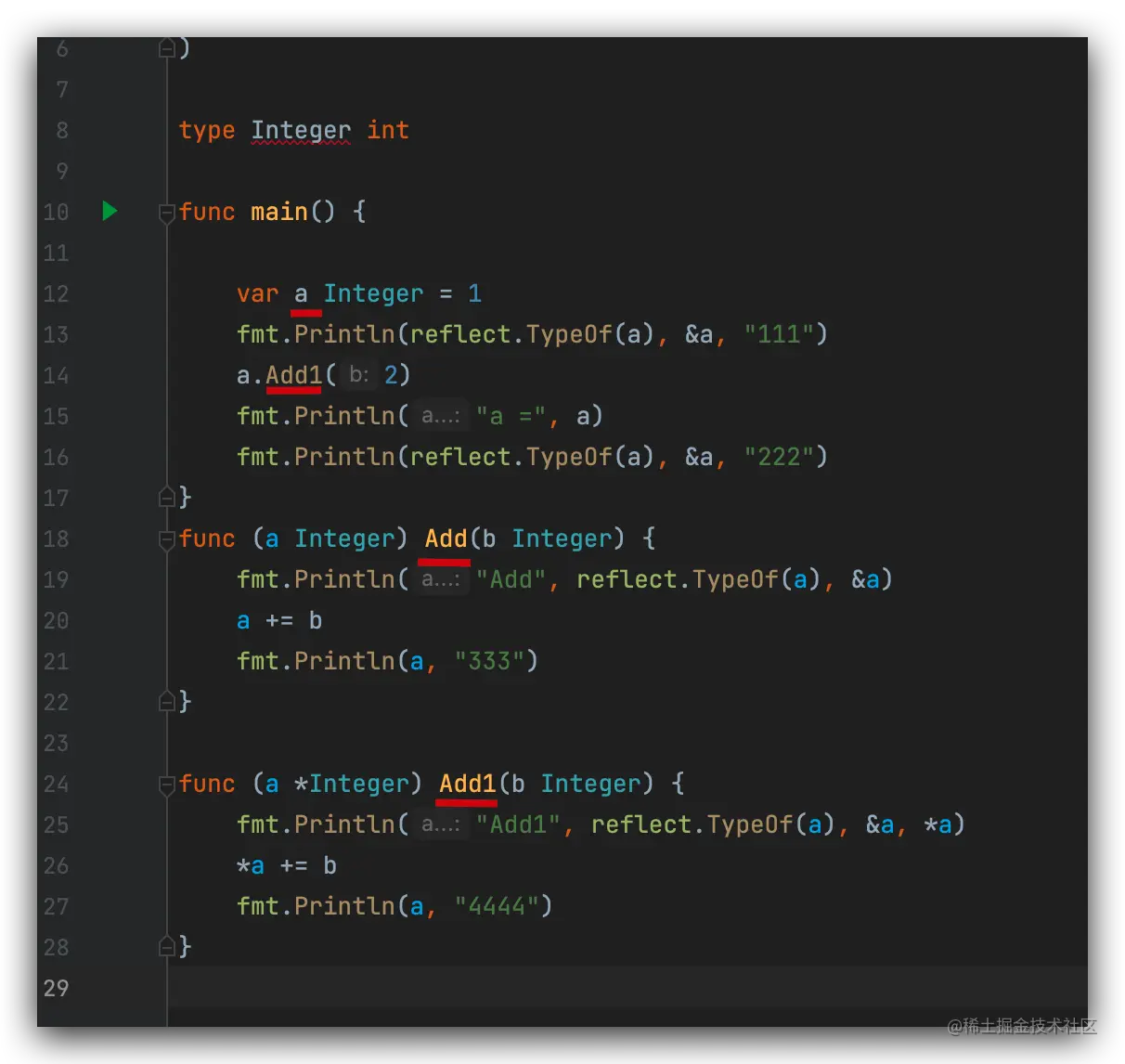1125x1064 pixels.
Task: Collapse the main function fold marker on line 10
Action: (167, 214)
